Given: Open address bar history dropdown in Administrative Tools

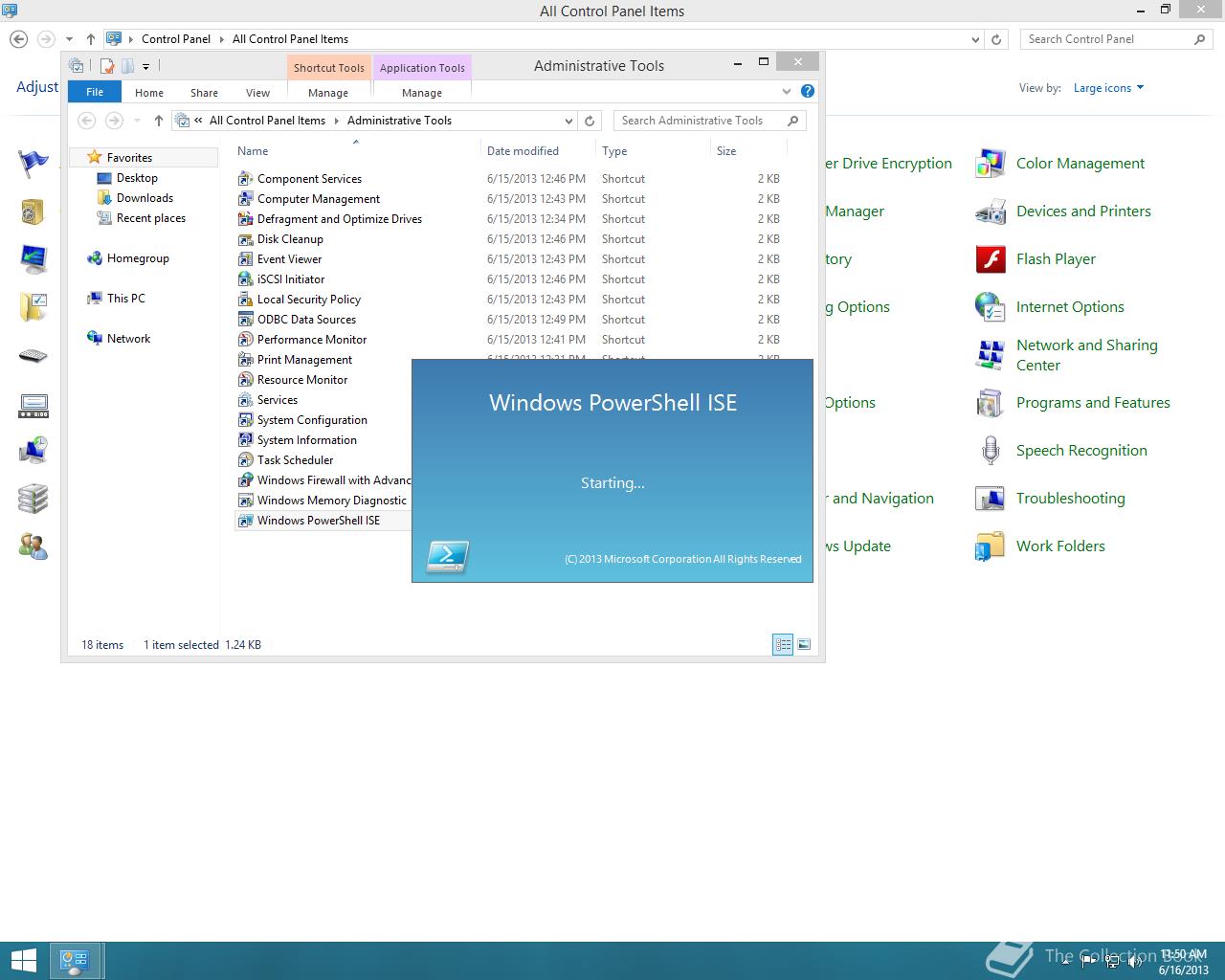Looking at the screenshot, I should [x=568, y=121].
